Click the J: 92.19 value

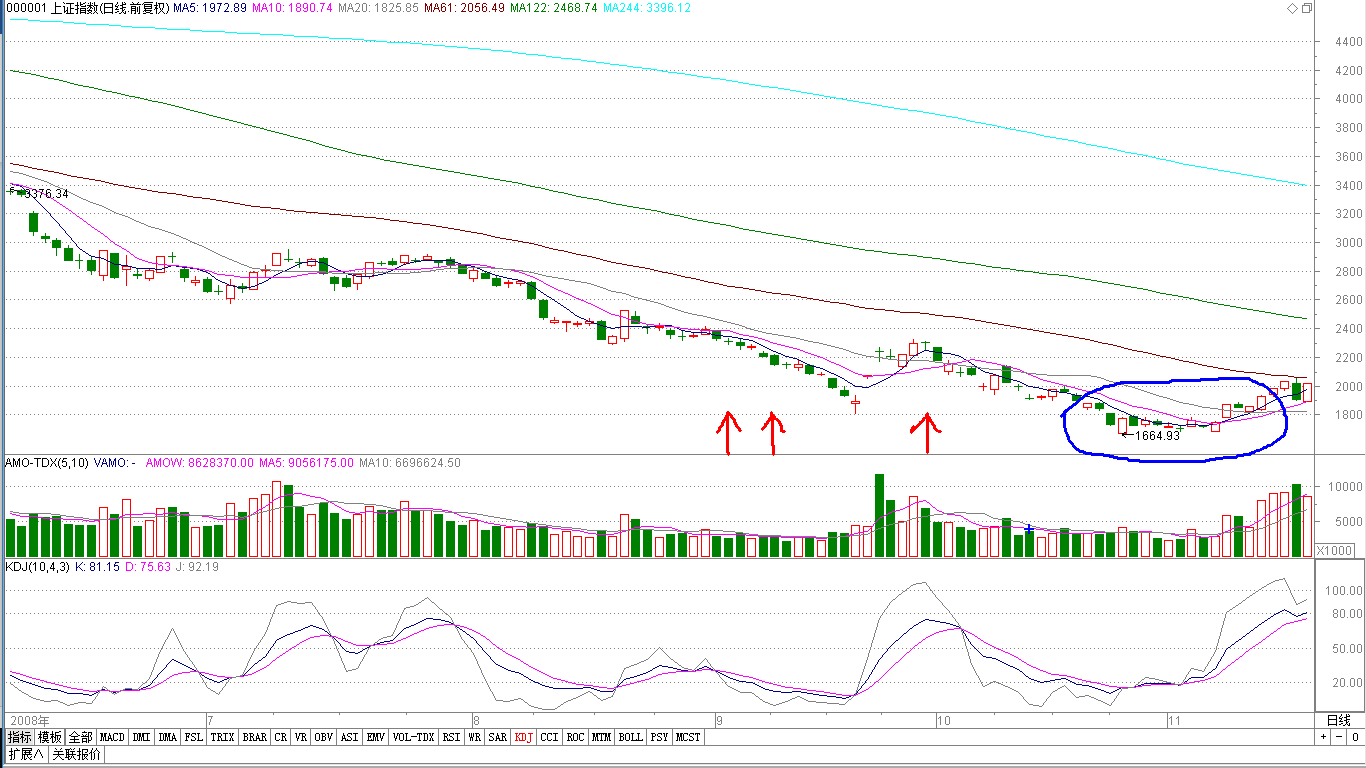click(x=199, y=567)
